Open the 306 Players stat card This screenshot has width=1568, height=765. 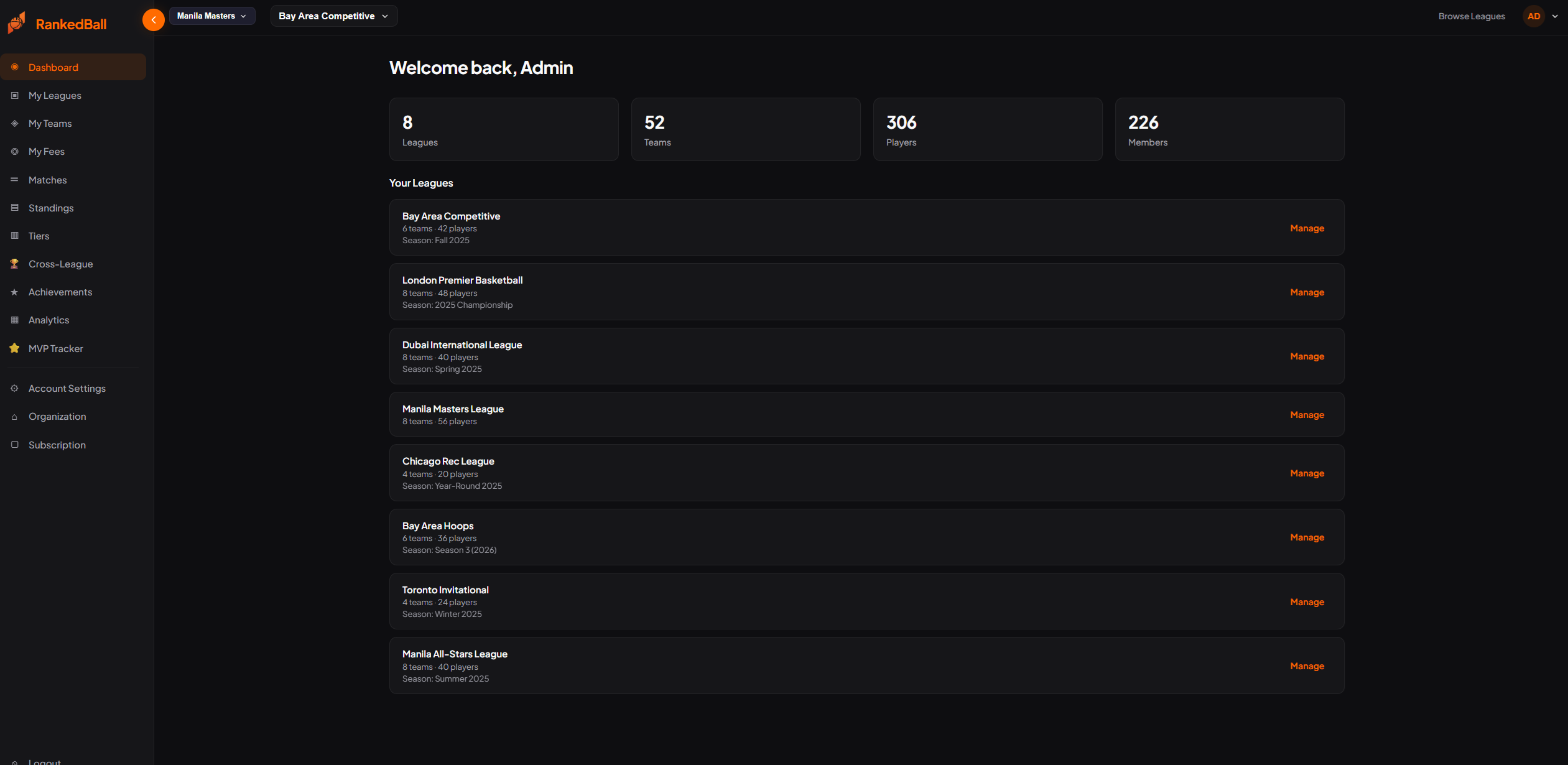pyautogui.click(x=987, y=129)
